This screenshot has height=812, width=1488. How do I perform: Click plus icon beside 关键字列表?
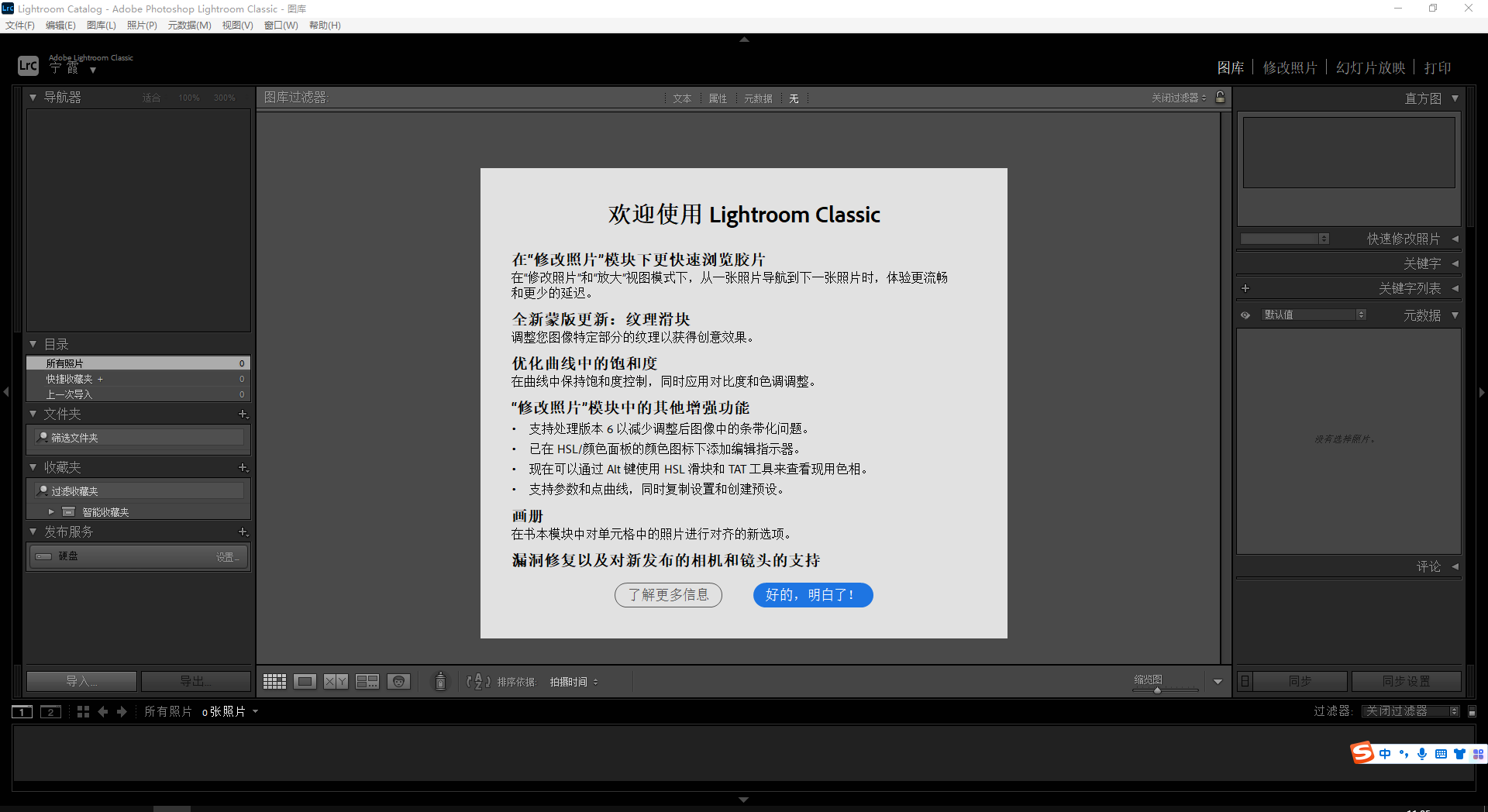1245,288
